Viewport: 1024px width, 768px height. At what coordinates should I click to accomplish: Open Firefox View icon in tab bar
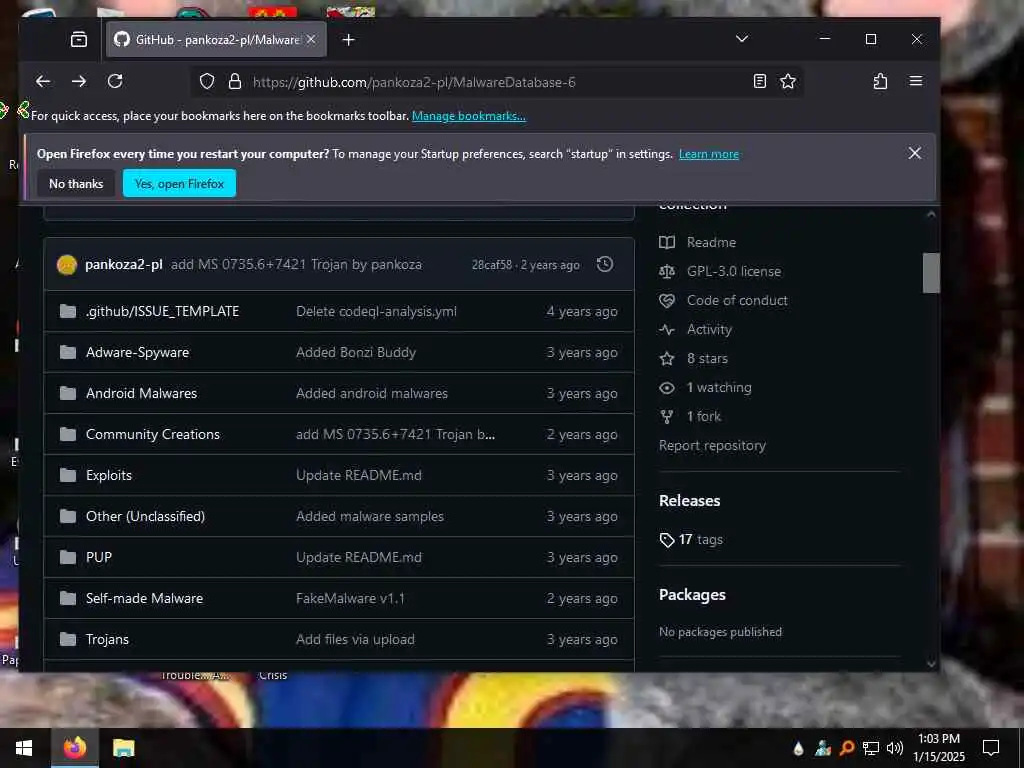pyautogui.click(x=79, y=40)
